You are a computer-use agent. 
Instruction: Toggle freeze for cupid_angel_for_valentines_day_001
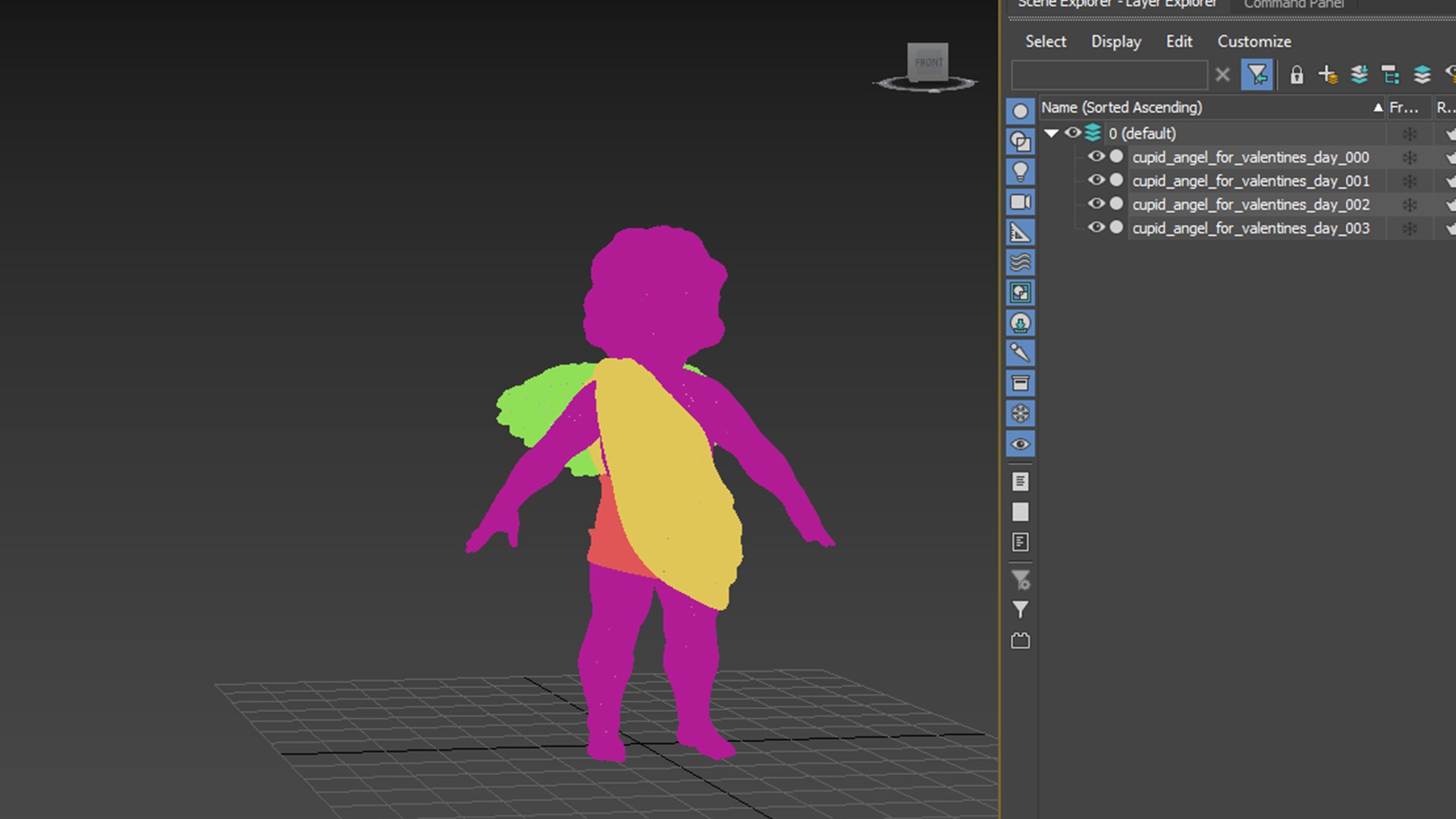click(1409, 181)
